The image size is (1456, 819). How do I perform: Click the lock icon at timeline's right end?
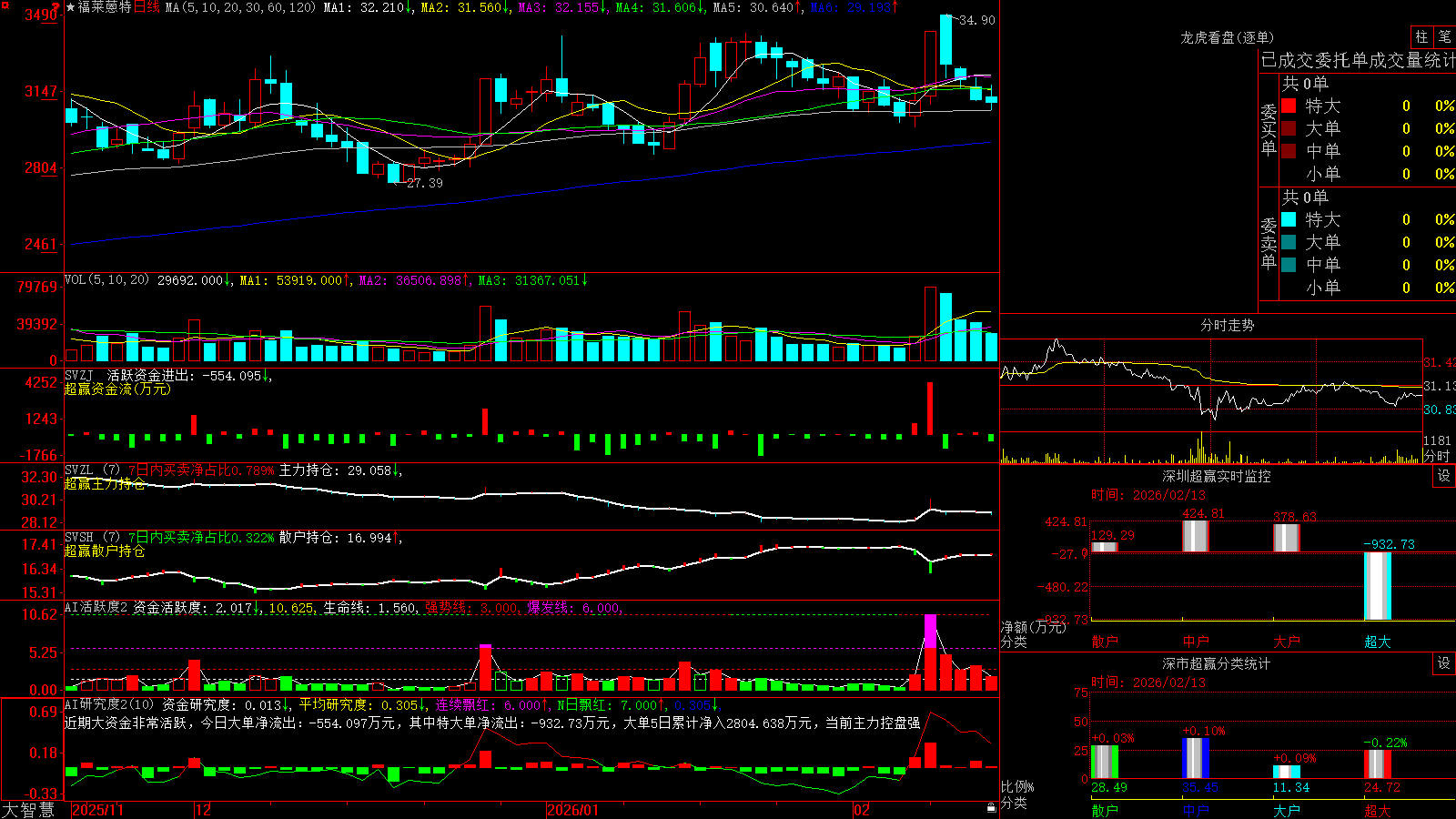991,808
